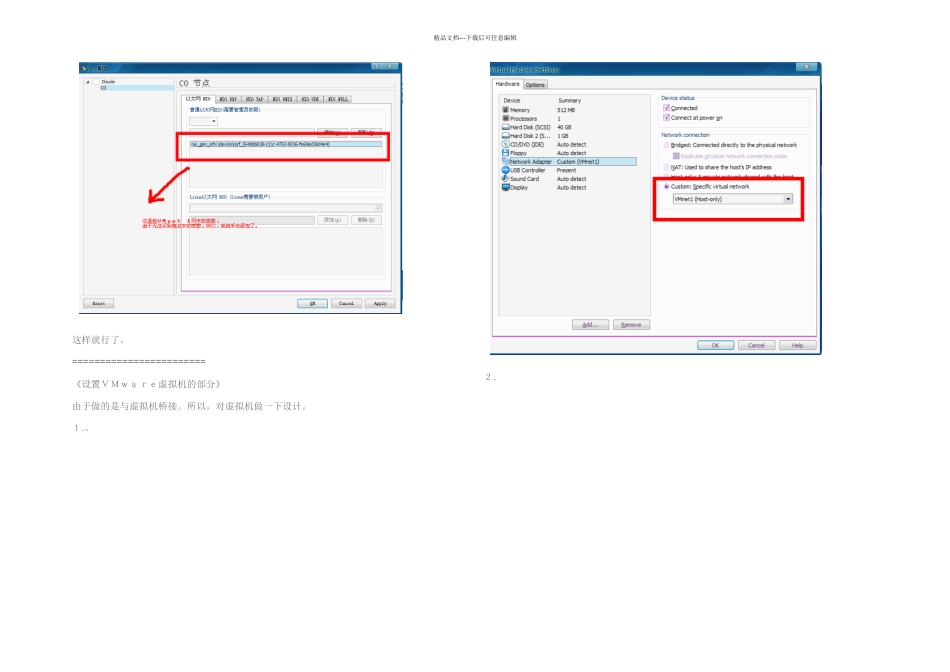Choose NAT network connection option

coord(666,167)
